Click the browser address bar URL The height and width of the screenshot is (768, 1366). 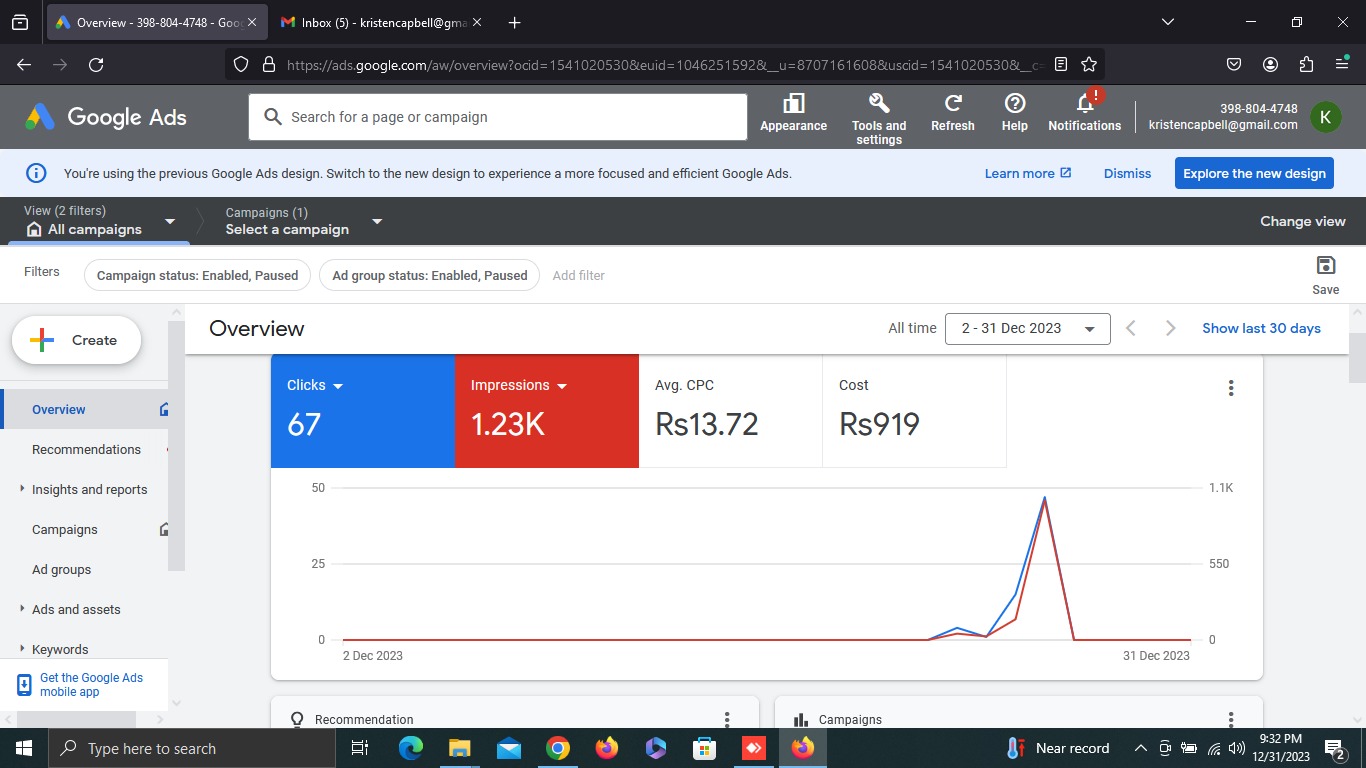click(665, 64)
